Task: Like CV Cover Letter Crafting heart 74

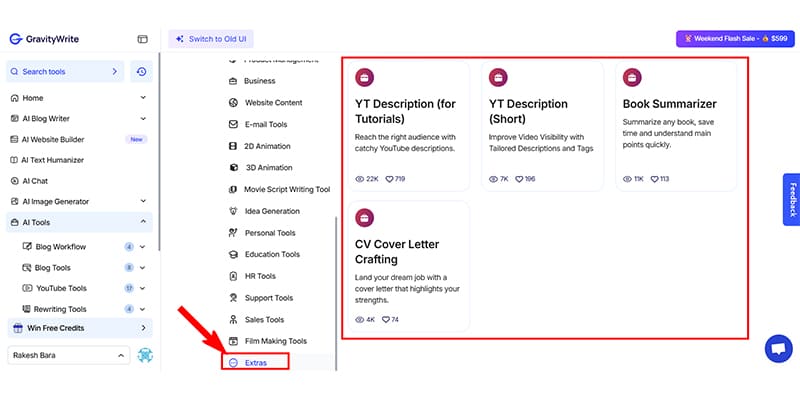Action: (386, 320)
